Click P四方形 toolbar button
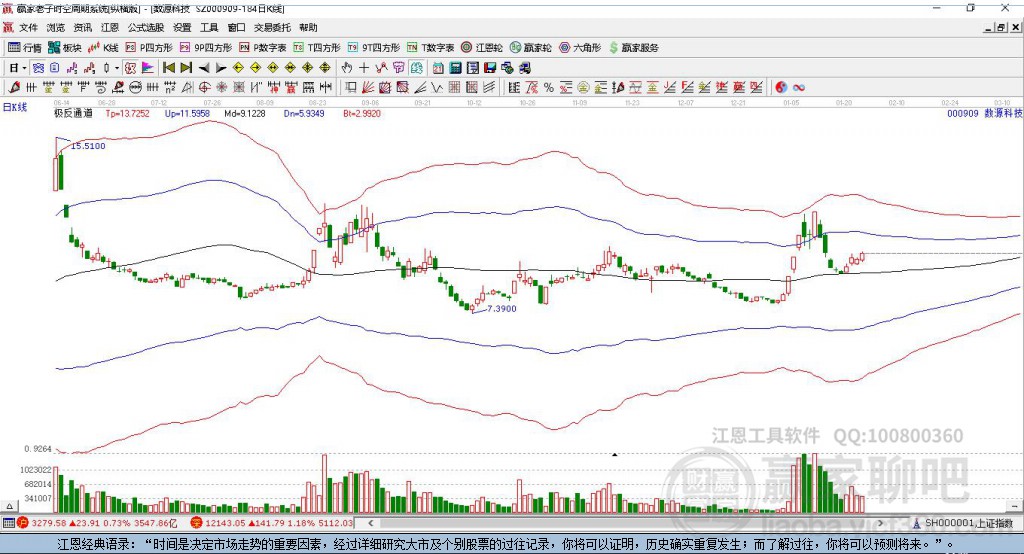This screenshot has height=554, width=1024. pos(149,47)
